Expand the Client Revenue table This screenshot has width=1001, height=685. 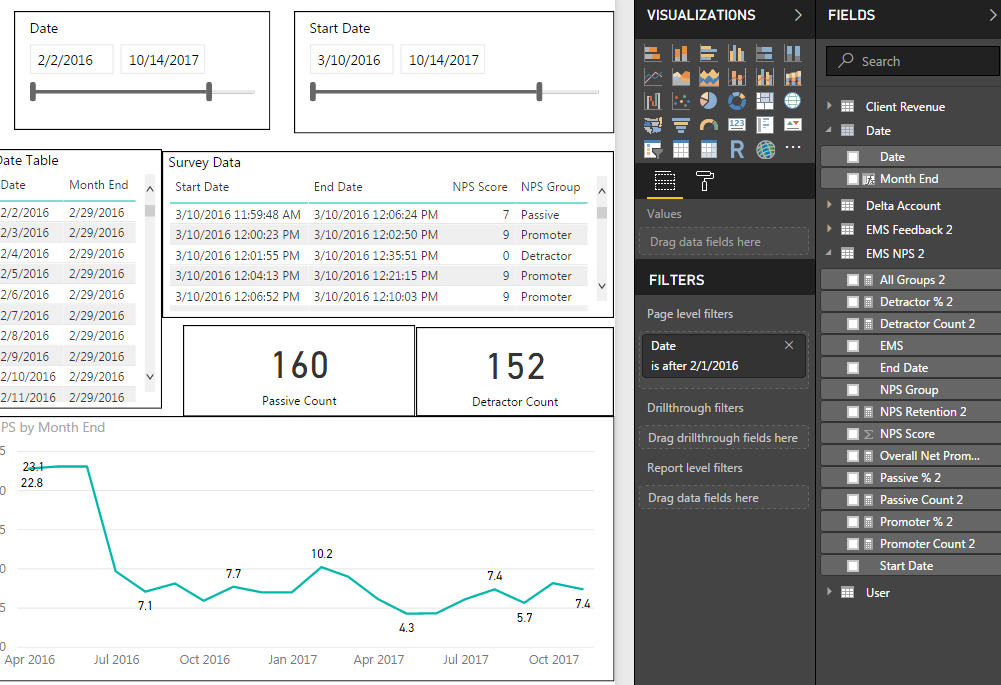pyautogui.click(x=829, y=106)
